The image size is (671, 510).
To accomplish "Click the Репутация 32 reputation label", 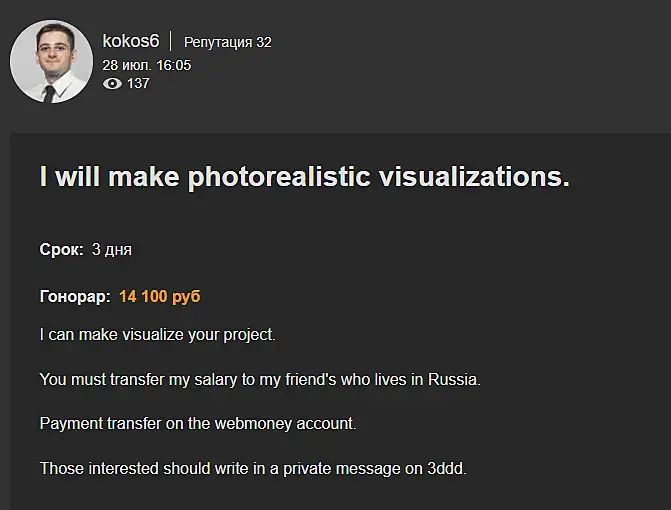I will pos(228,42).
